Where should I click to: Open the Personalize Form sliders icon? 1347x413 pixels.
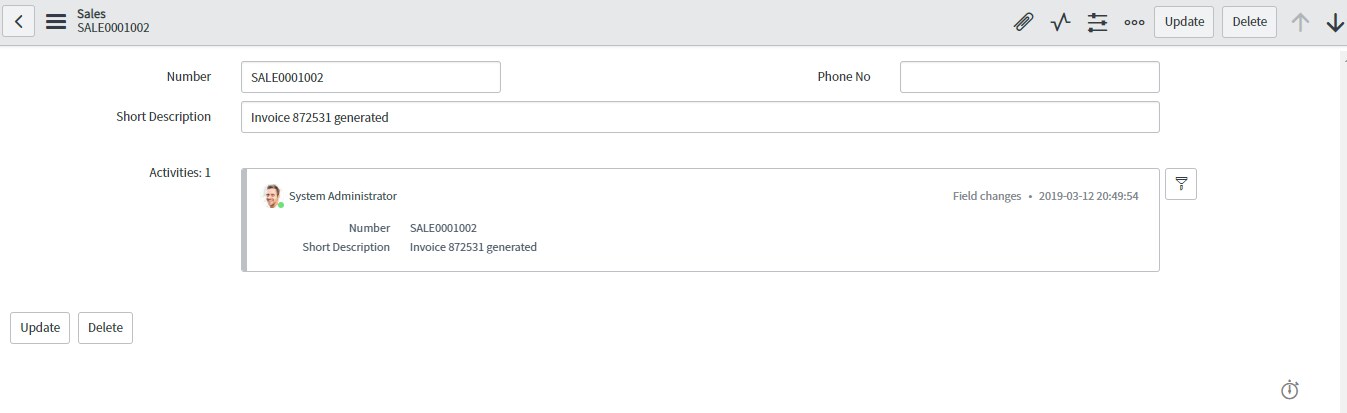pyautogui.click(x=1098, y=22)
